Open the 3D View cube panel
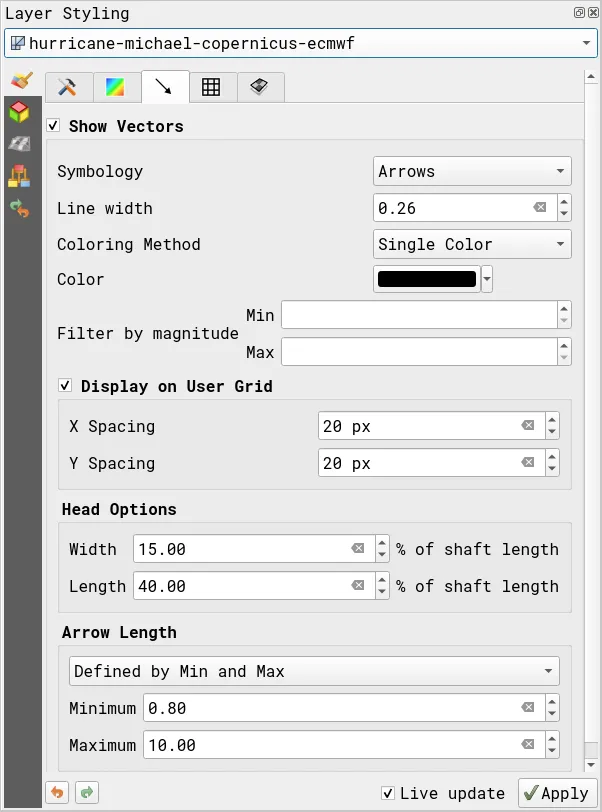 pyautogui.click(x=22, y=112)
